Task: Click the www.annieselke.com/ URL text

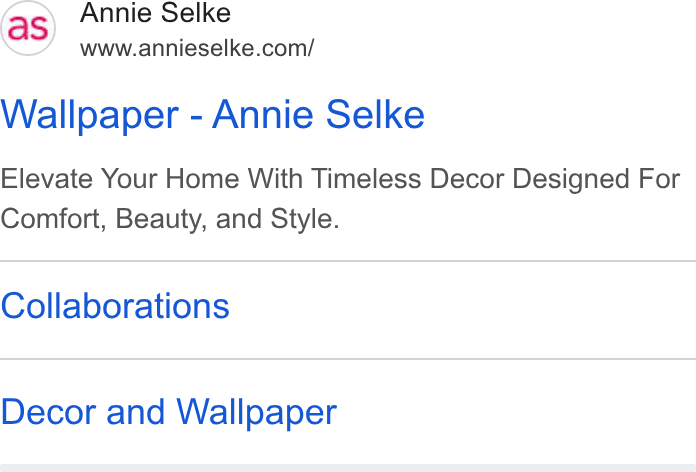Action: click(x=197, y=48)
